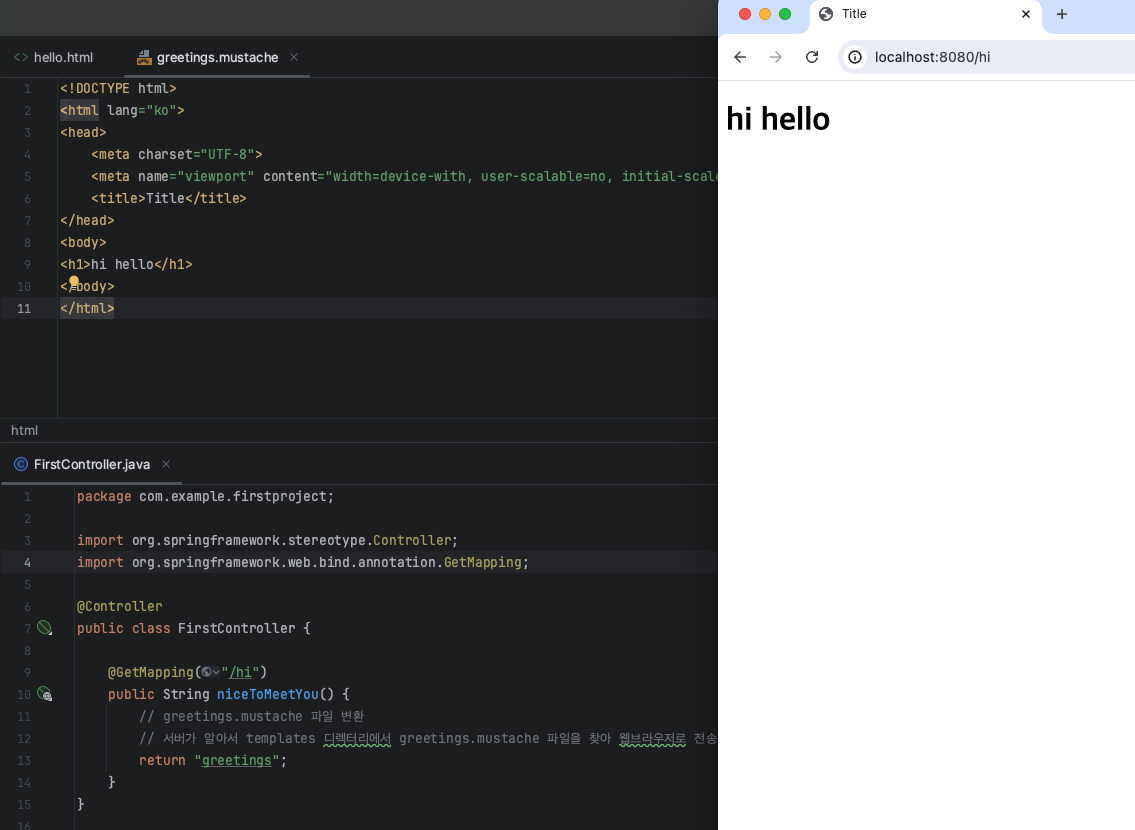The image size is (1135, 830).
Task: Close the greetings.mustache tab
Action: click(x=294, y=57)
